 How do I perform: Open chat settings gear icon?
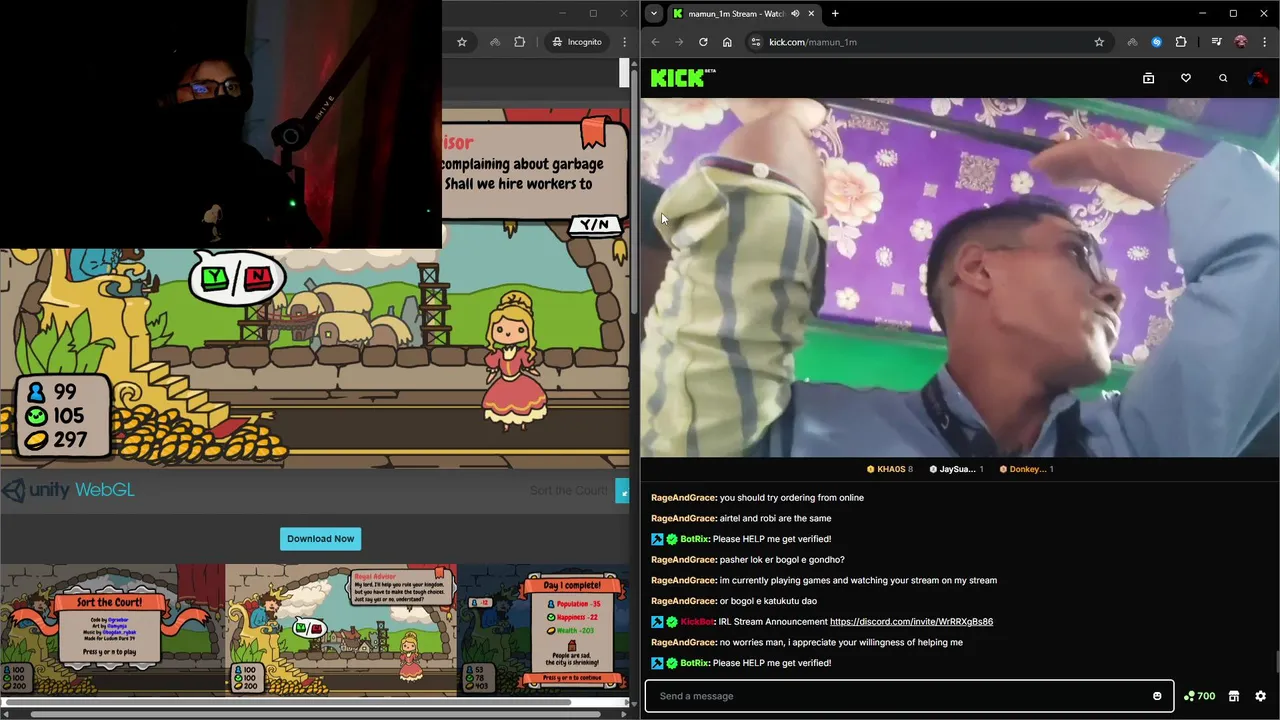(x=1260, y=696)
